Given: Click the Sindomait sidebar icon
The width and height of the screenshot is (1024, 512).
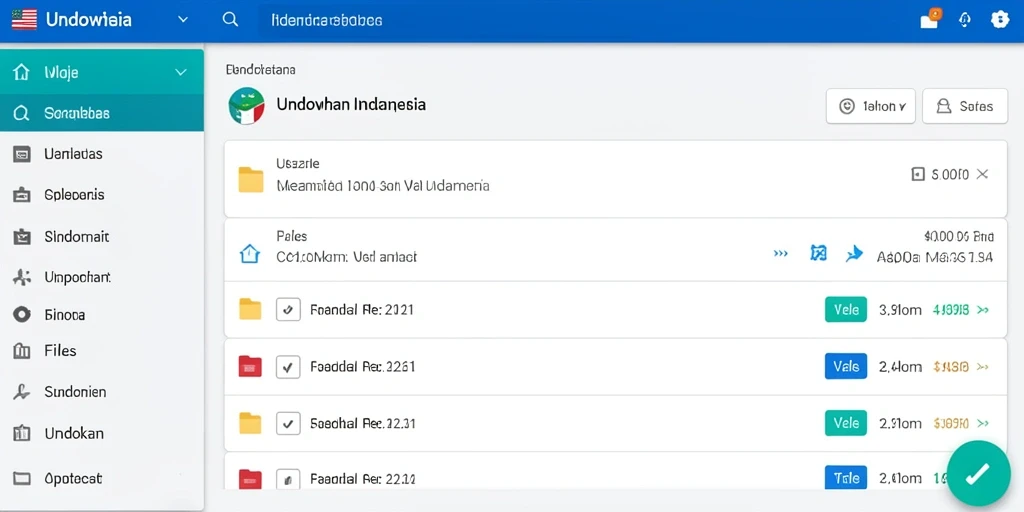Looking at the screenshot, I should pyautogui.click(x=22, y=236).
